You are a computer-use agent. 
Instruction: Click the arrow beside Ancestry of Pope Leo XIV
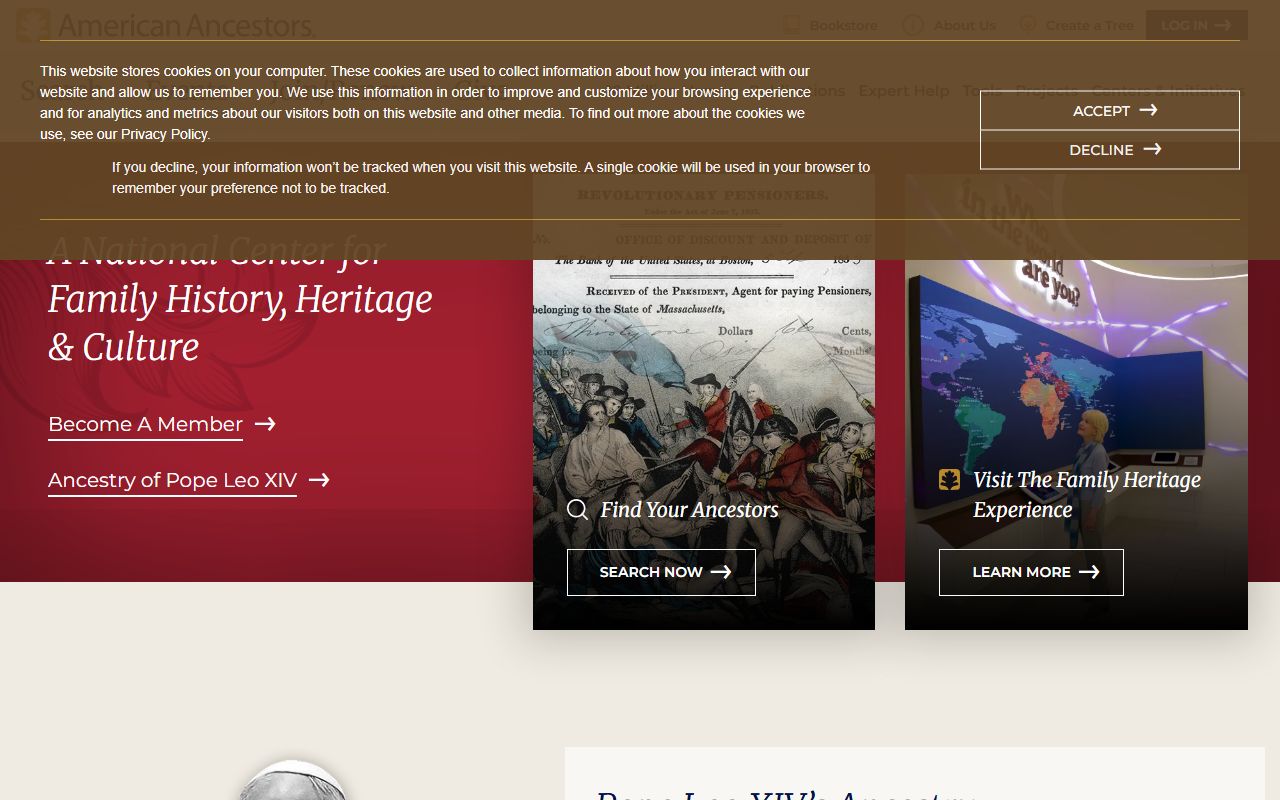319,480
